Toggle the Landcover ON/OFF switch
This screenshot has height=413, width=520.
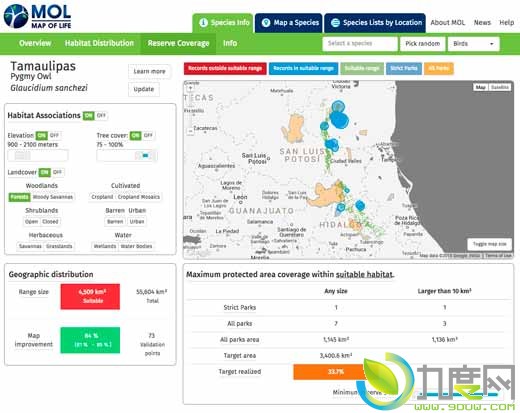[x=51, y=172]
